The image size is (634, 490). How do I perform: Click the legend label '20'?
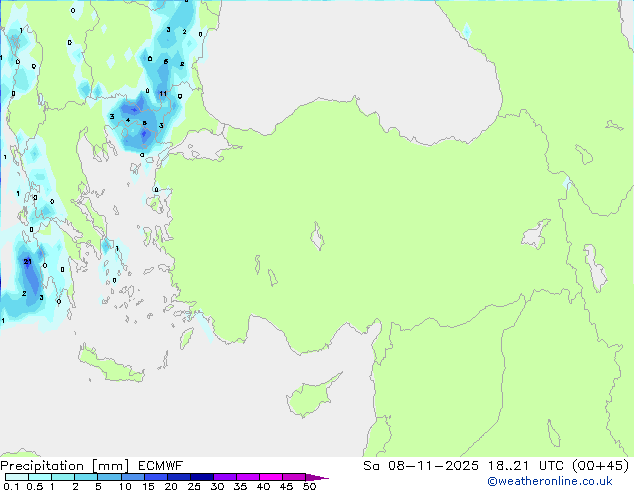click(x=171, y=486)
